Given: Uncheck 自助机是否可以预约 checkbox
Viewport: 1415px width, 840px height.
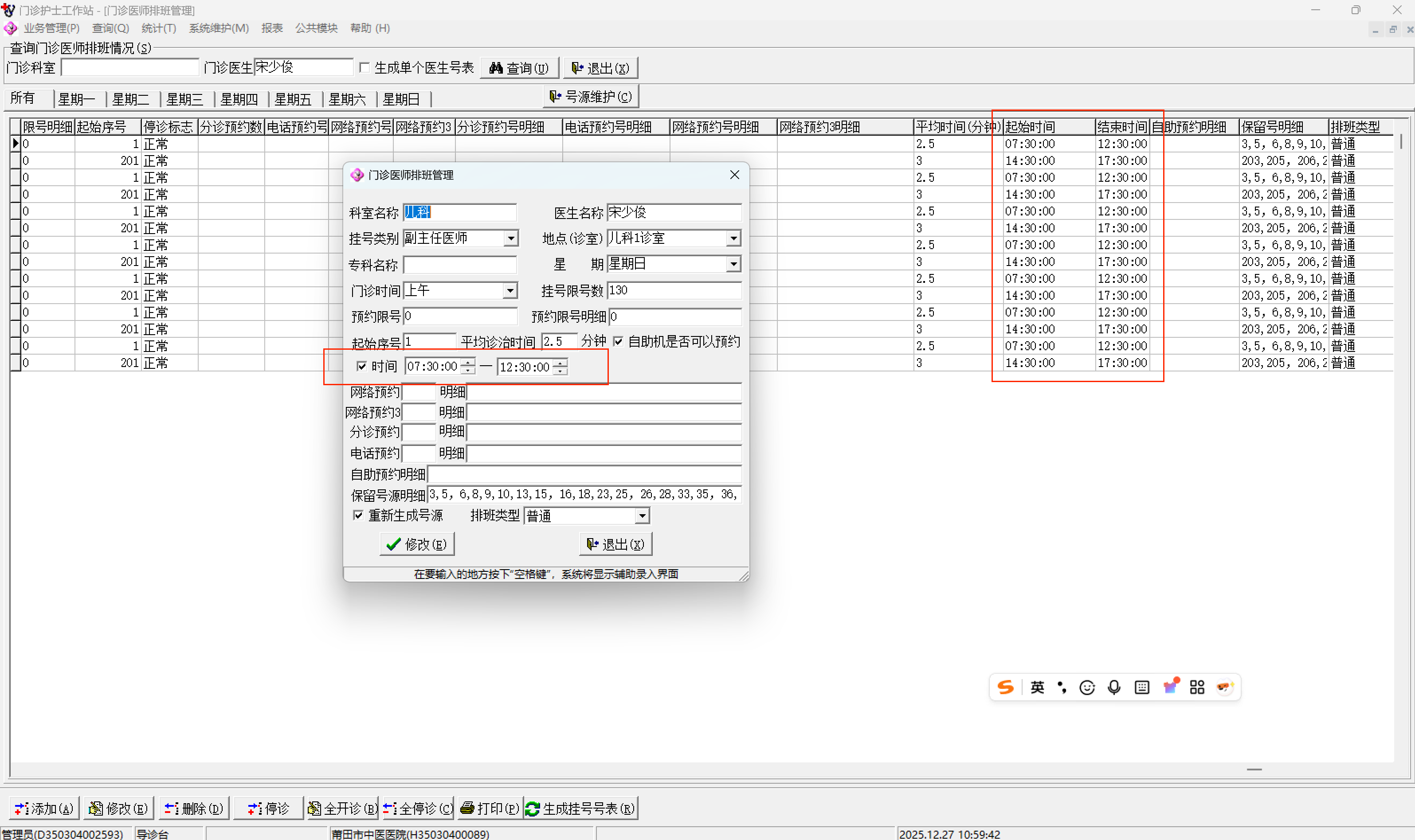Looking at the screenshot, I should click(618, 341).
